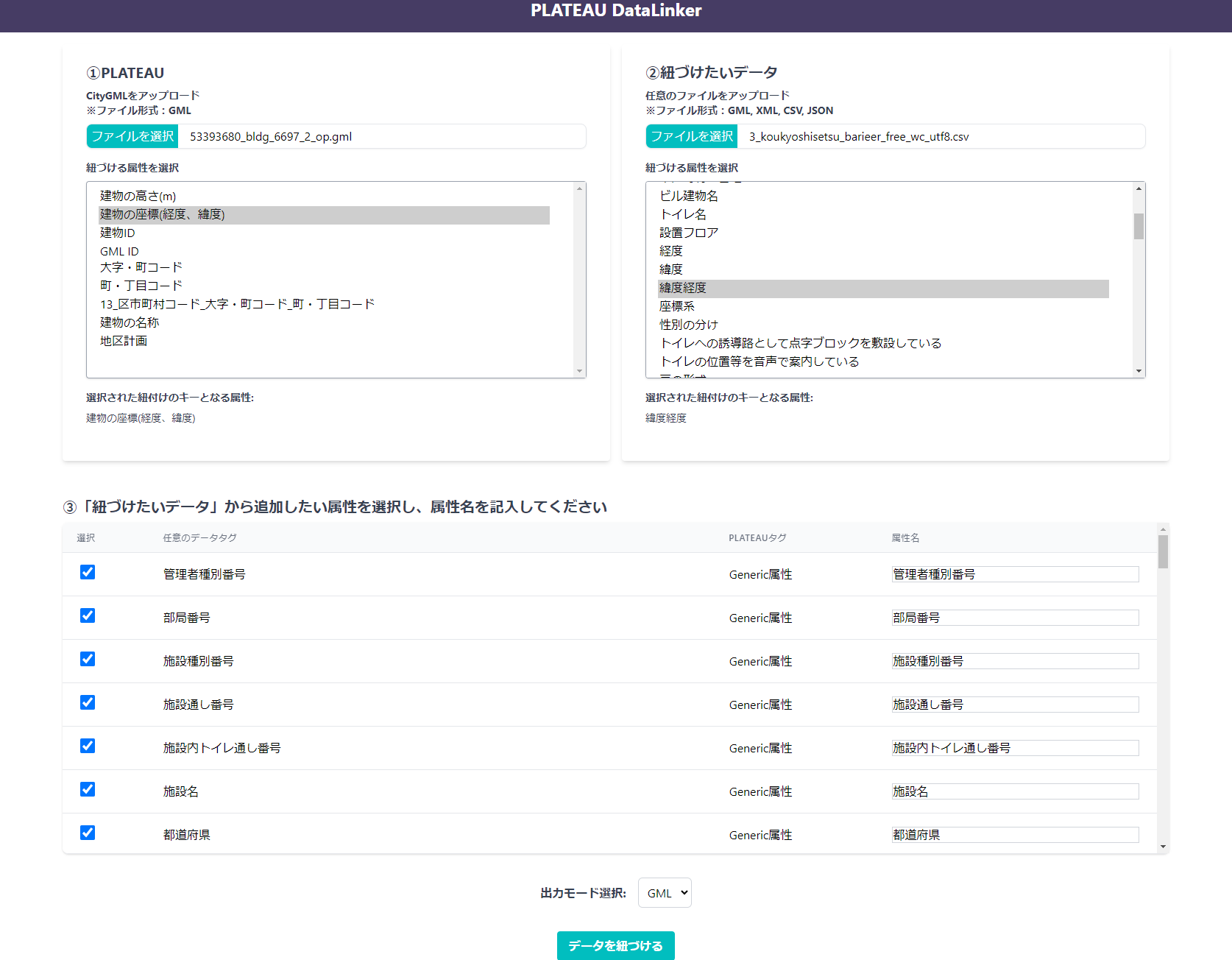The image size is (1232, 960).
Task: Click scroll-up arrow of data attribute list
Action: [1139, 188]
